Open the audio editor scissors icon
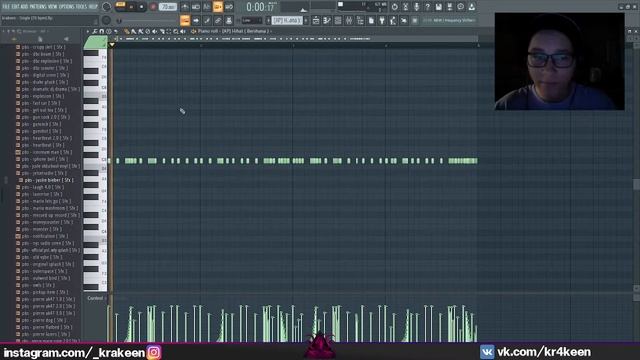This screenshot has width=640, height=360. (405, 7)
